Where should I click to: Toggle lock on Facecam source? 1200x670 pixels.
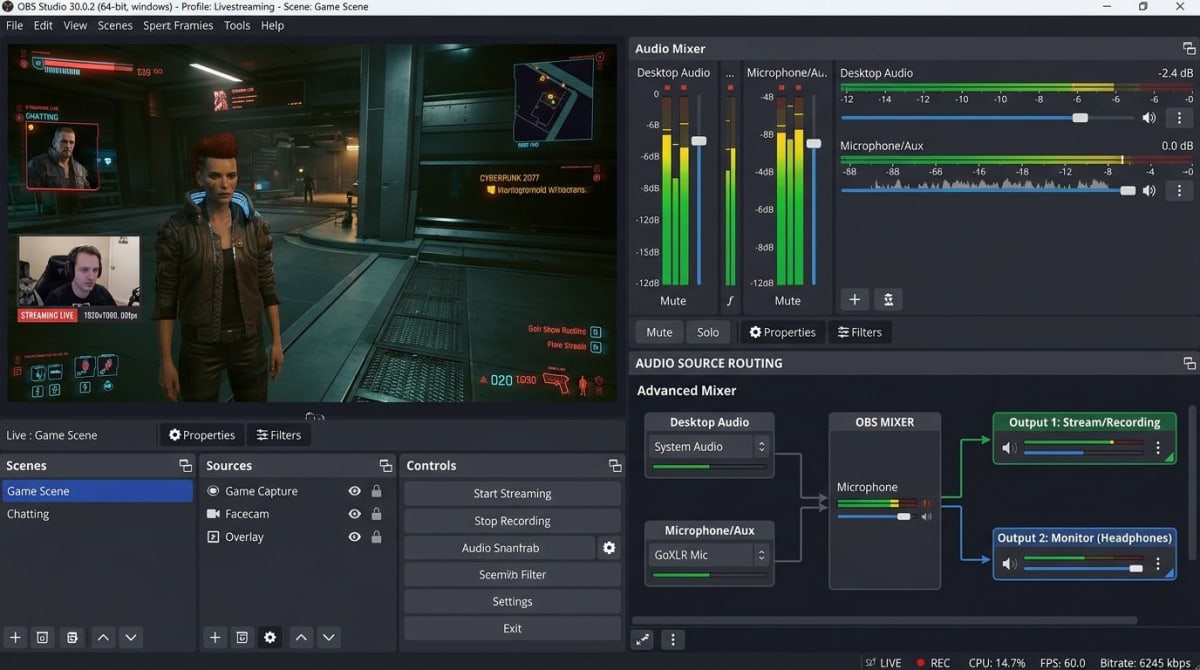(x=376, y=514)
